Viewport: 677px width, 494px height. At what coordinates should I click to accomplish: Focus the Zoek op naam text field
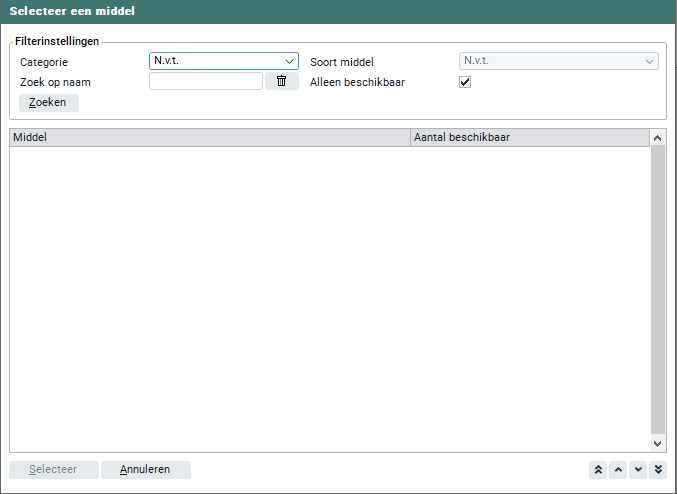(205, 82)
